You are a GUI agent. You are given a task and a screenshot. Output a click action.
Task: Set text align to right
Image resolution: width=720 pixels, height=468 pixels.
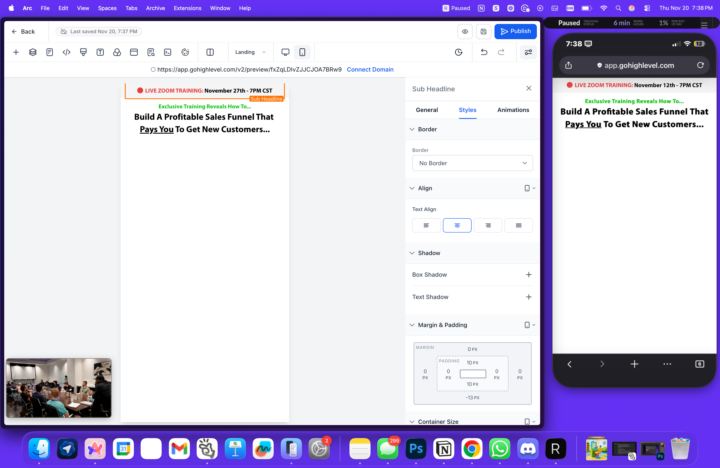(x=488, y=226)
